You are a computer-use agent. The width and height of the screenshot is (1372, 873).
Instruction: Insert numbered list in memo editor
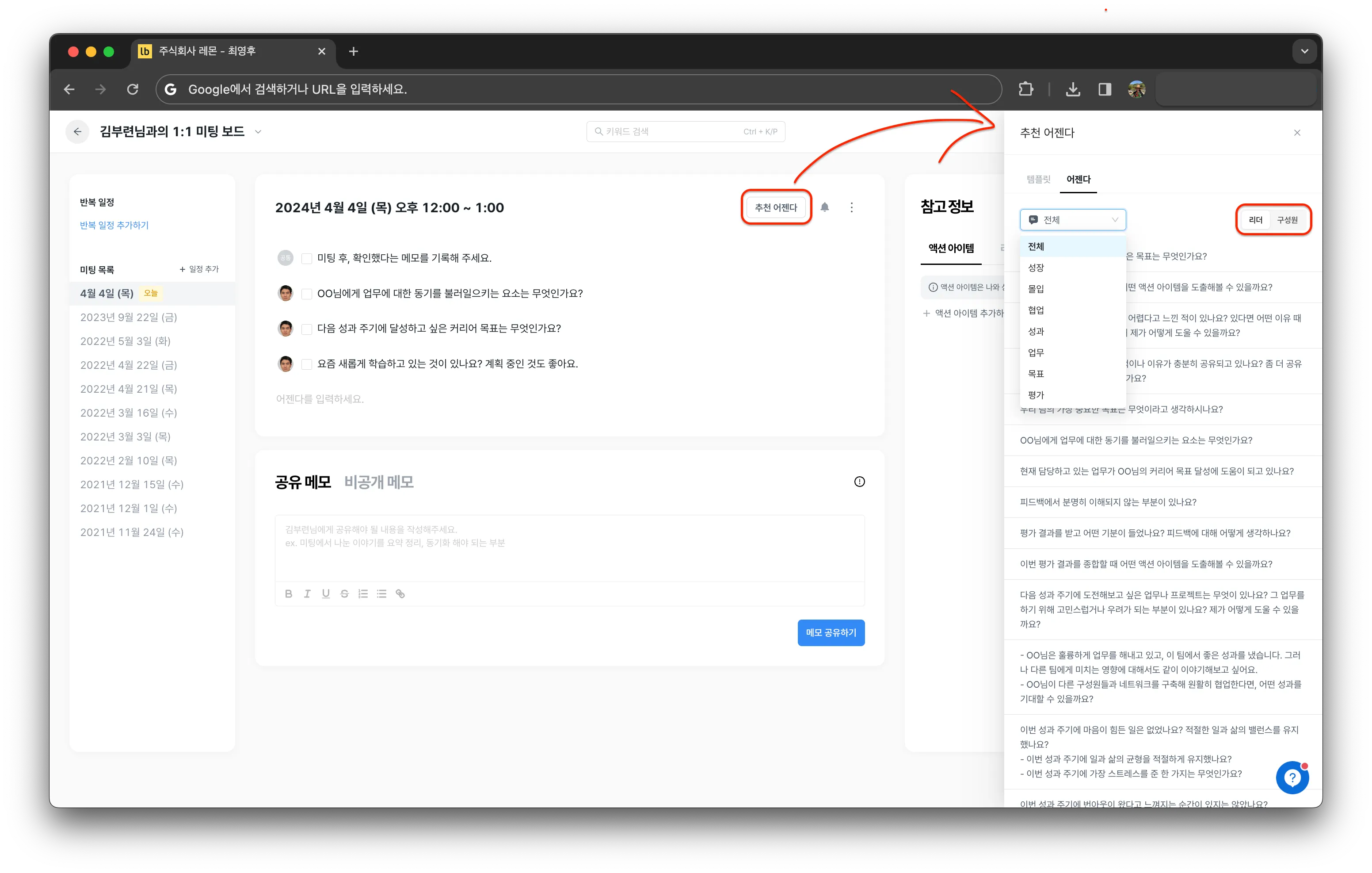363,593
